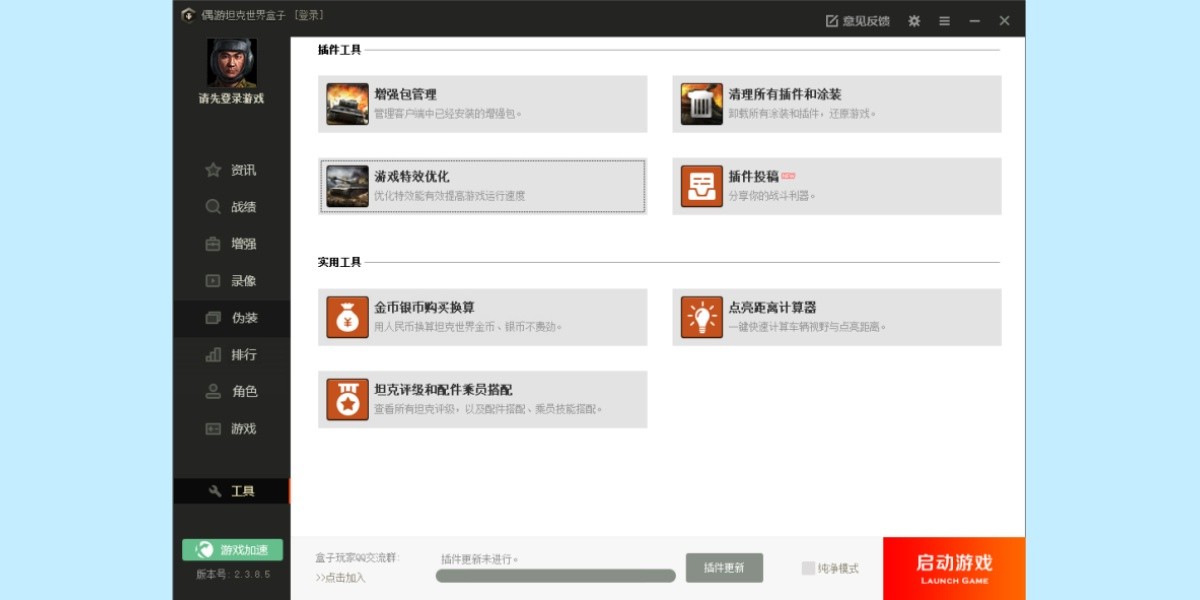The image size is (1200, 600).
Task: Follow the >>点击加入 link
Action: pyautogui.click(x=341, y=577)
